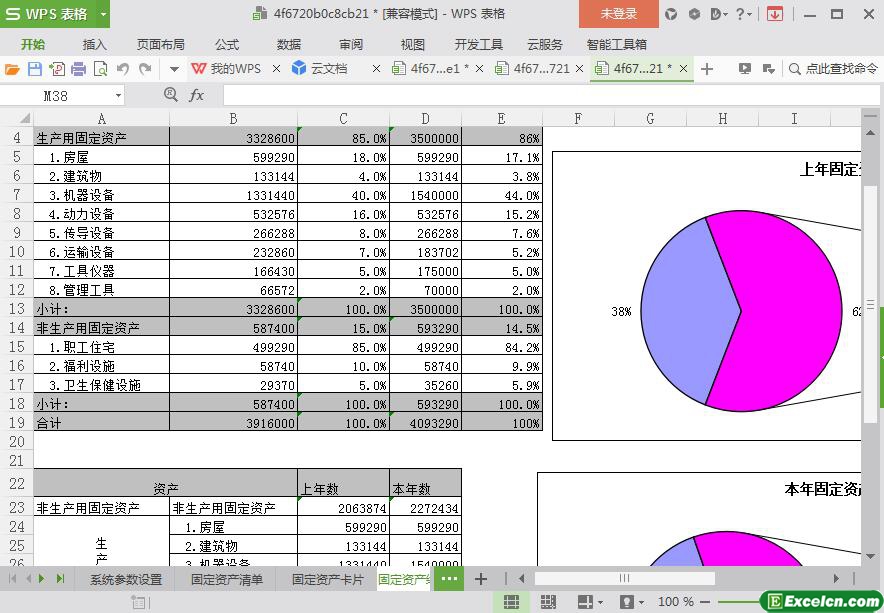Click the 合计 cell in row 19
Viewport: 884px width, 613px height.
[101, 423]
